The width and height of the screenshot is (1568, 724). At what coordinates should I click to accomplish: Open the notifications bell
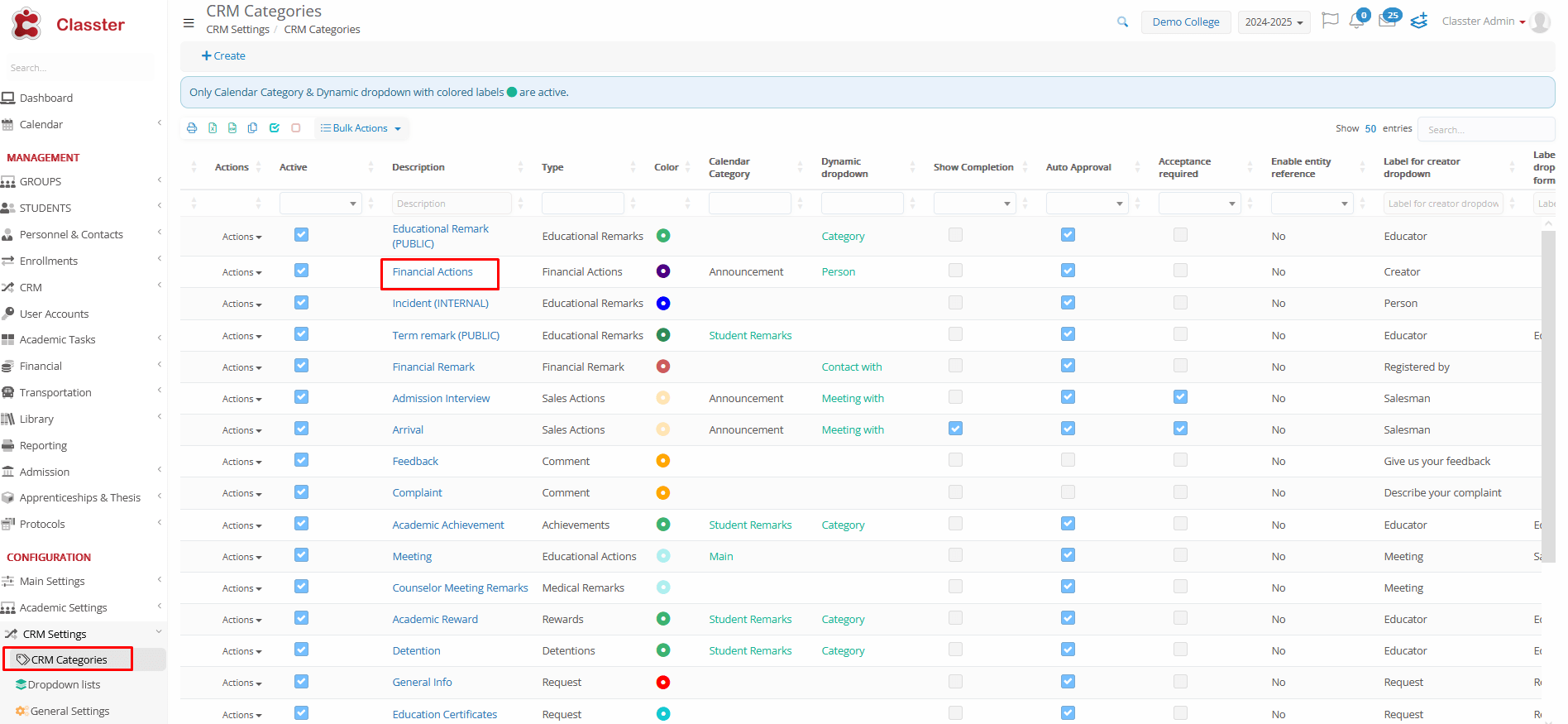(x=1356, y=21)
